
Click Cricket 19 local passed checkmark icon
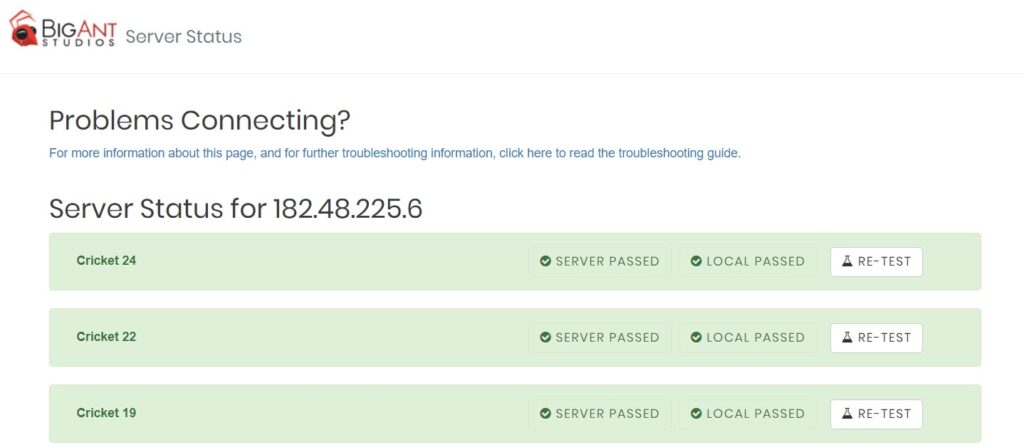click(x=696, y=414)
